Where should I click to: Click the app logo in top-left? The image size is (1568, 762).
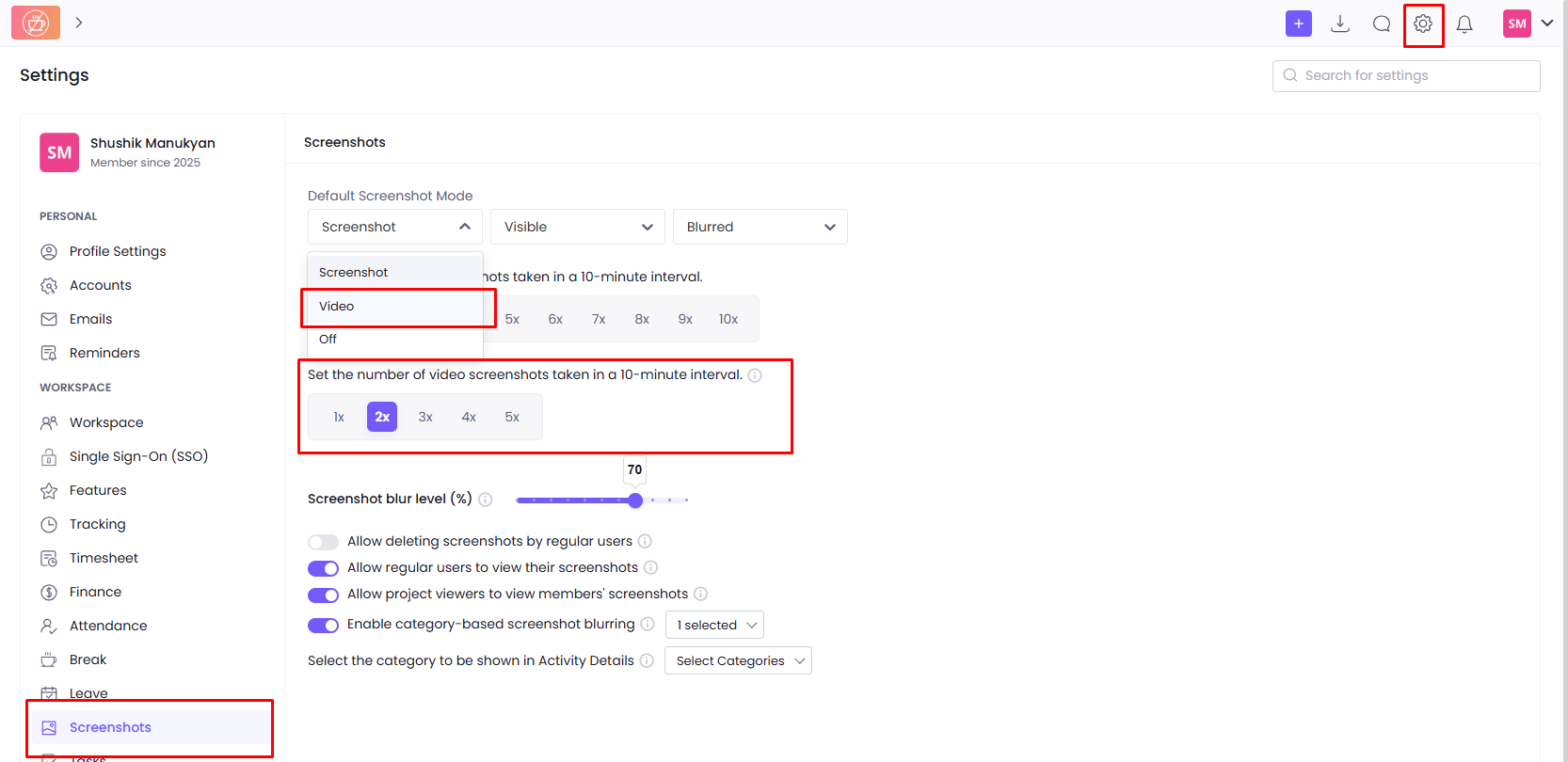pyautogui.click(x=36, y=23)
